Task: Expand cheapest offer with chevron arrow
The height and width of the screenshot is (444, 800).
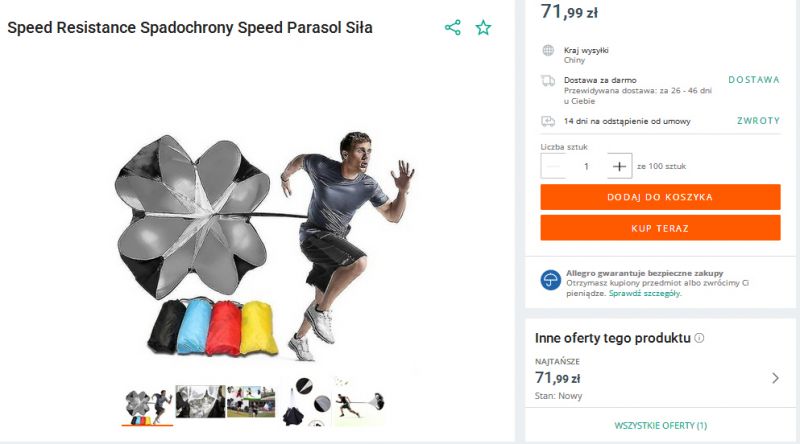Action: click(x=775, y=378)
